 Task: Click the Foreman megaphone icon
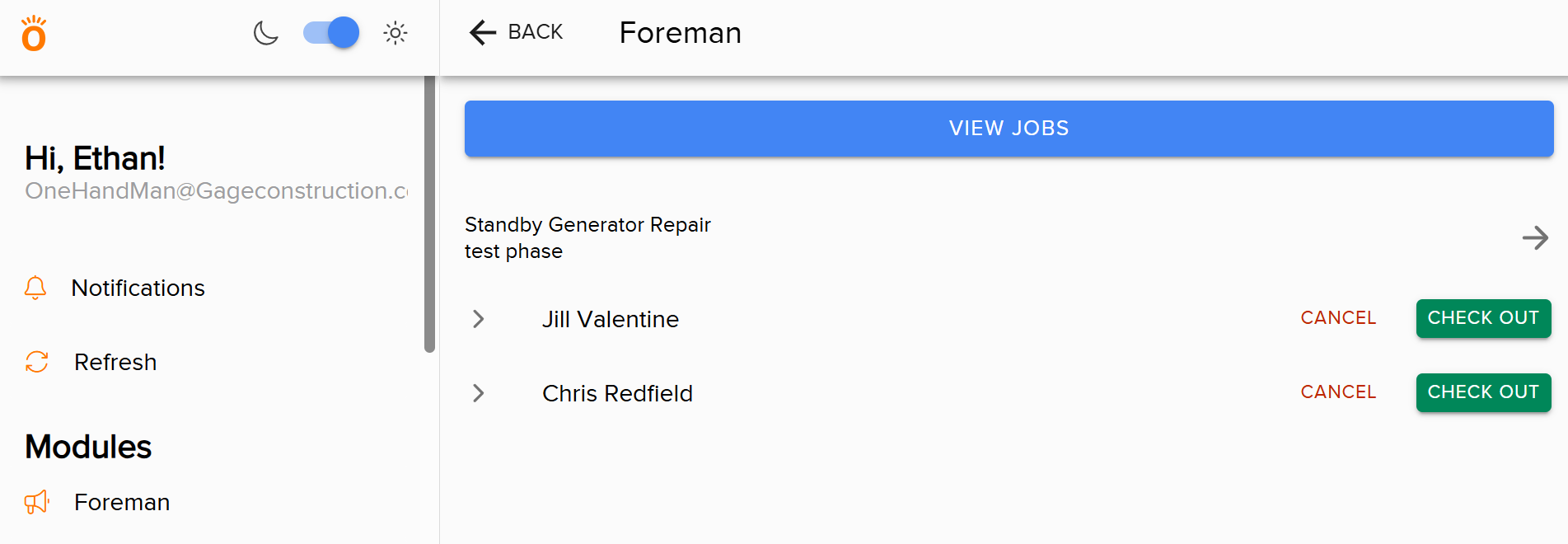(x=37, y=502)
